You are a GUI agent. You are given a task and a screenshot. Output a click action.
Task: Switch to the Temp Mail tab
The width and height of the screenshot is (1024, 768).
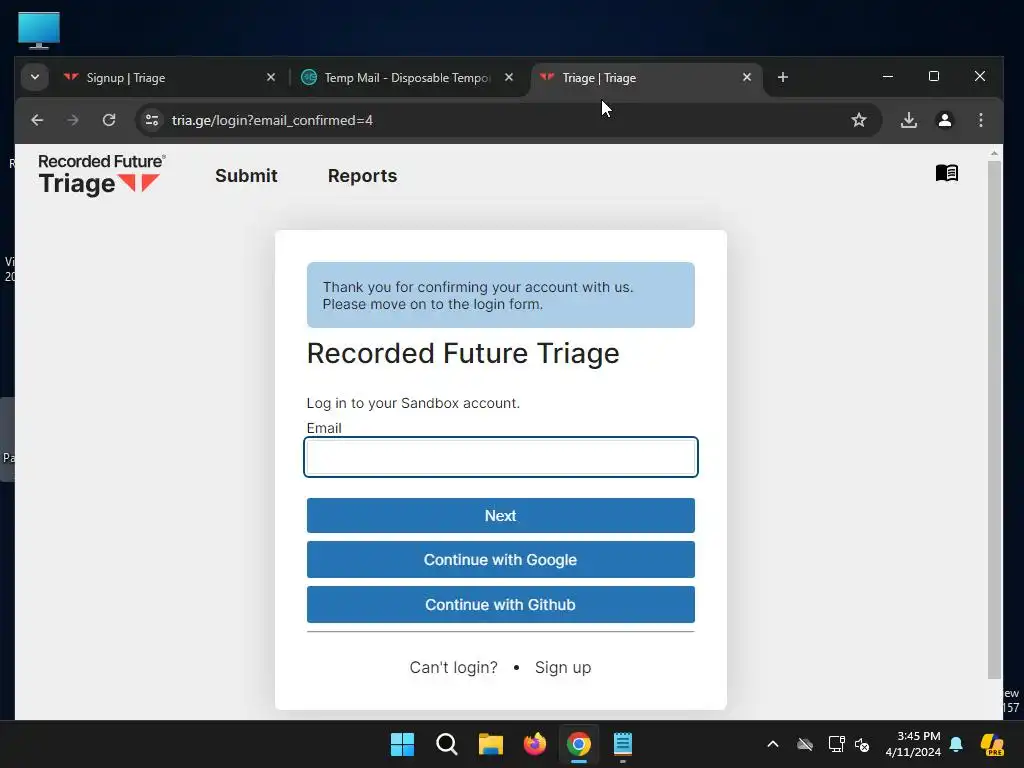pos(408,78)
